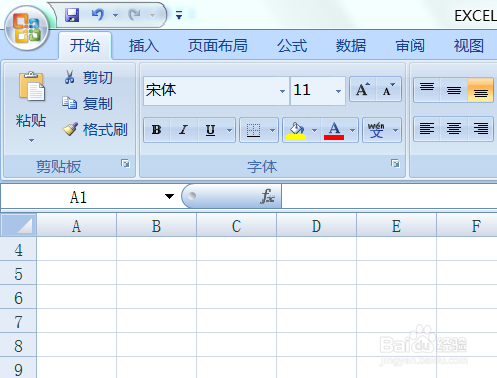Select row 8 header
The width and height of the screenshot is (497, 378).
click(x=18, y=345)
